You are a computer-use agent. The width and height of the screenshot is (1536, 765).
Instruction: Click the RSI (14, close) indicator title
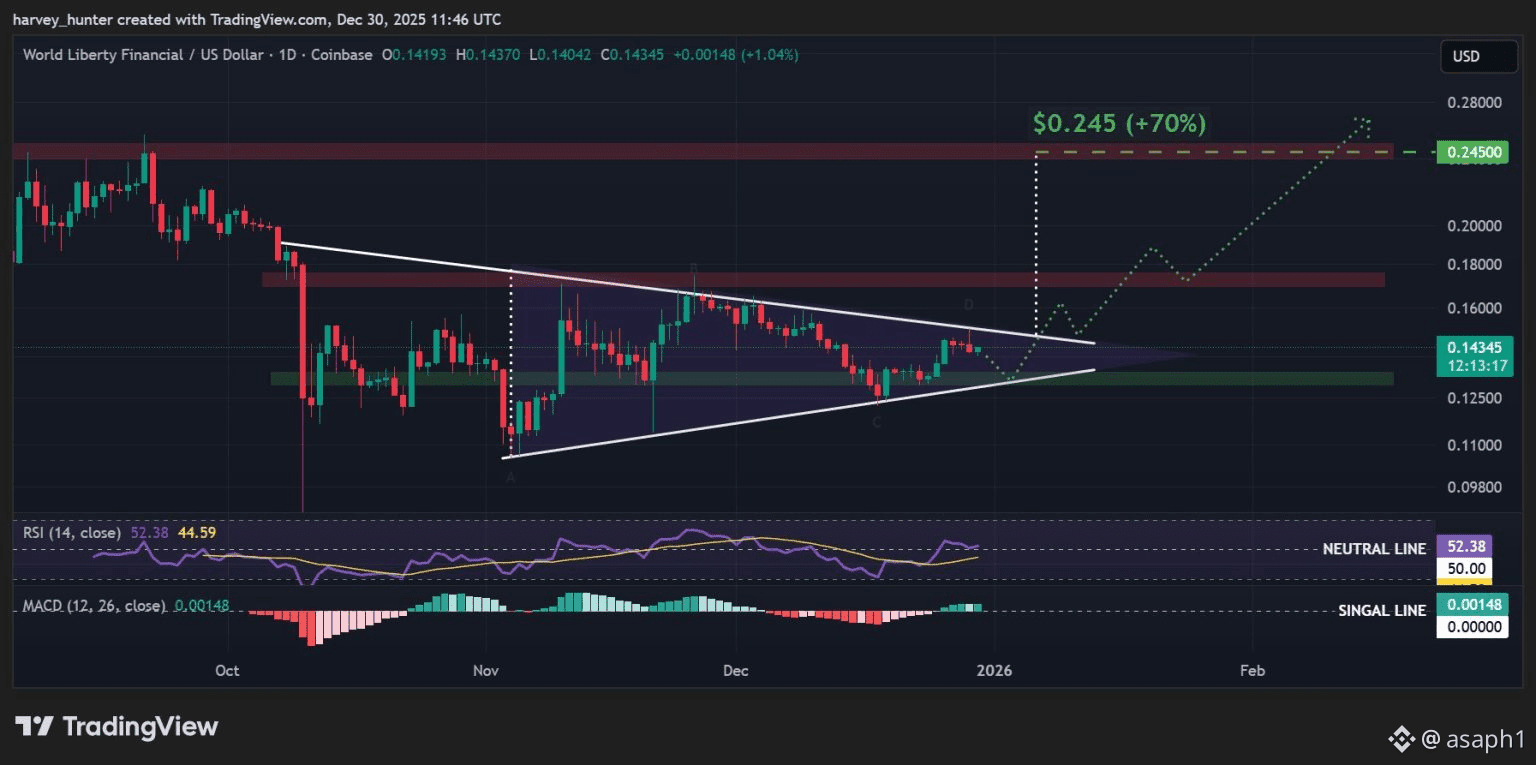72,533
